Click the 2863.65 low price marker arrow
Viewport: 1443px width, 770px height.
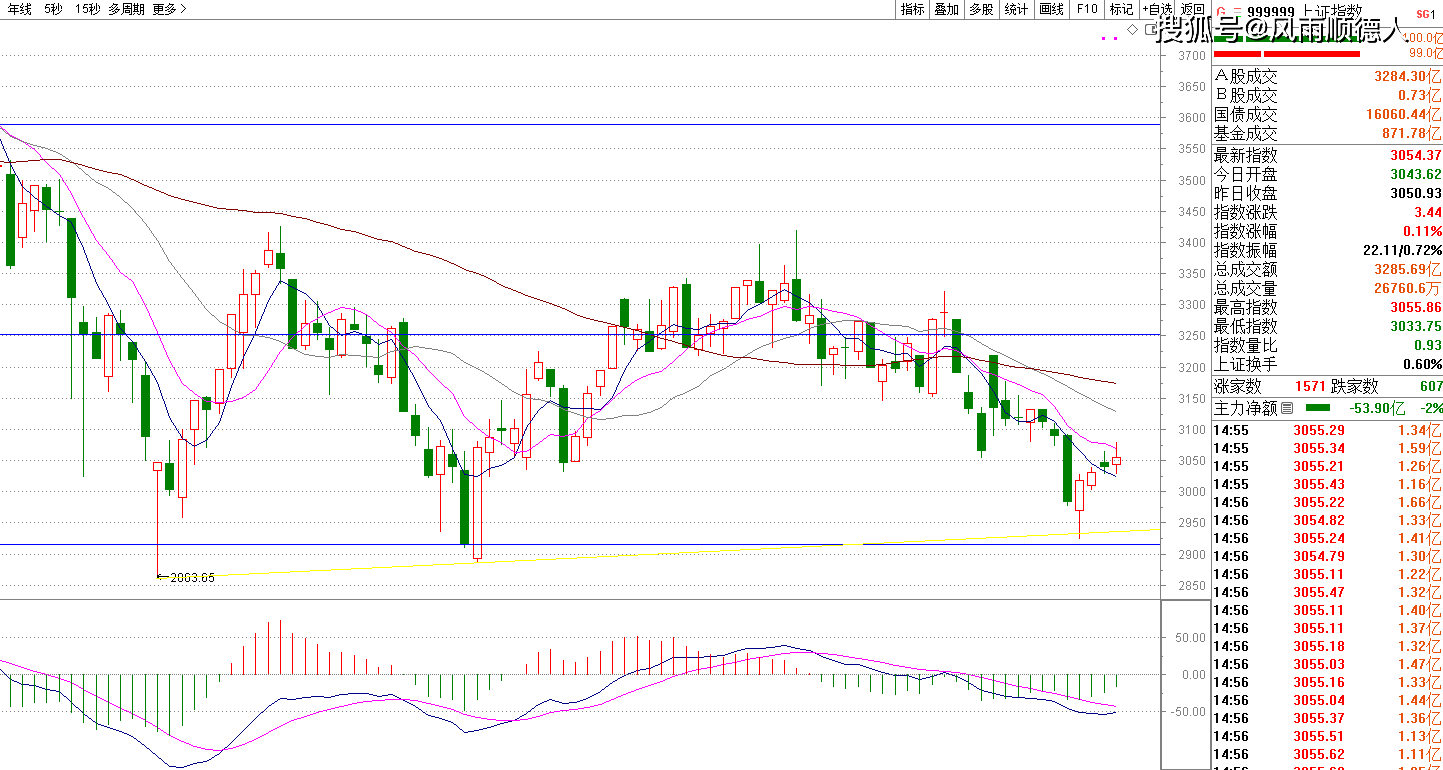pyautogui.click(x=161, y=577)
